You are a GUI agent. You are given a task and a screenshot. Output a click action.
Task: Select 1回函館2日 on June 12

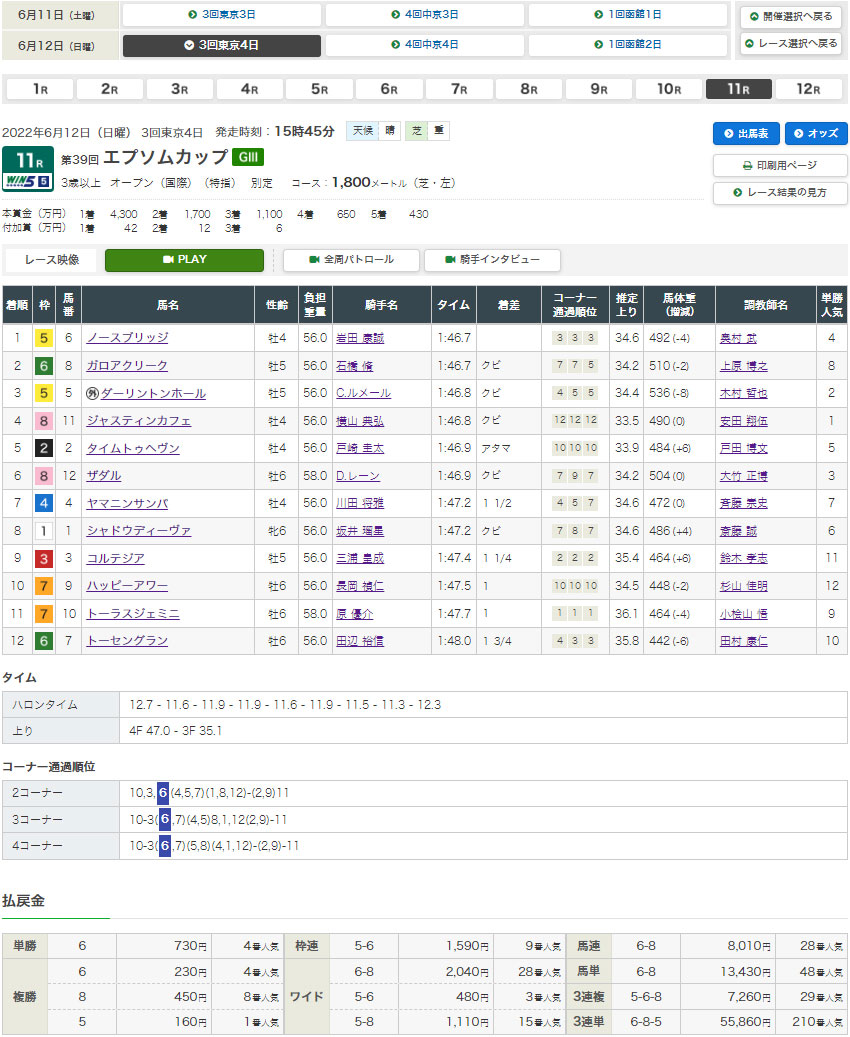[627, 45]
